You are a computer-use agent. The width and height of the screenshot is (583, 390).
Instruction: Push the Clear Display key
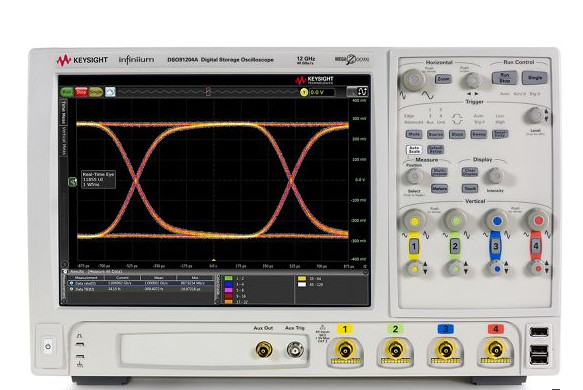point(470,172)
